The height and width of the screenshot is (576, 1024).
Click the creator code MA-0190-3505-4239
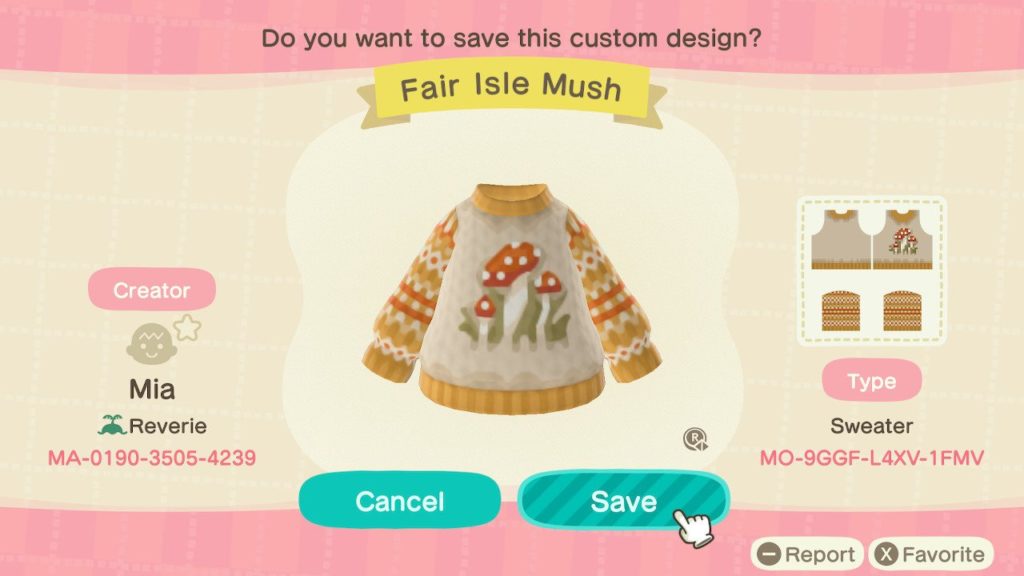pos(152,458)
